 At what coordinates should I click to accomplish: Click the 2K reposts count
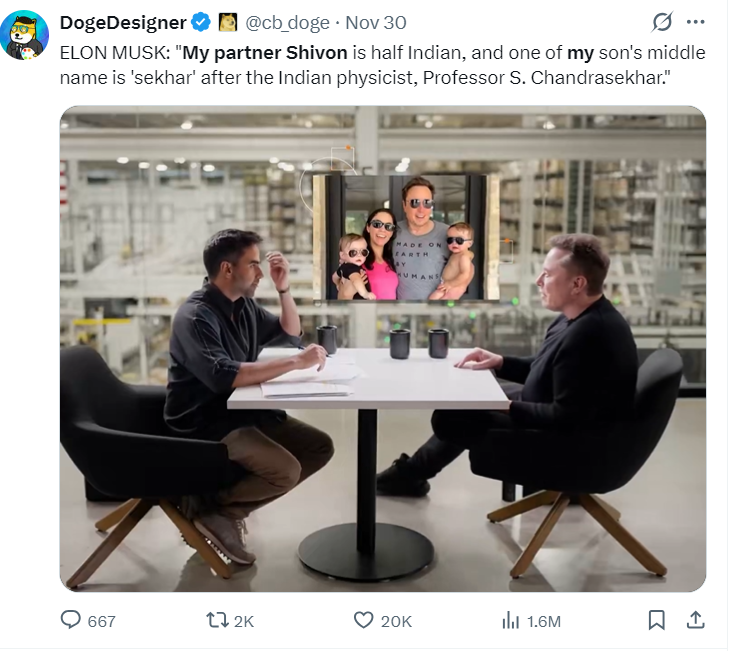point(243,621)
